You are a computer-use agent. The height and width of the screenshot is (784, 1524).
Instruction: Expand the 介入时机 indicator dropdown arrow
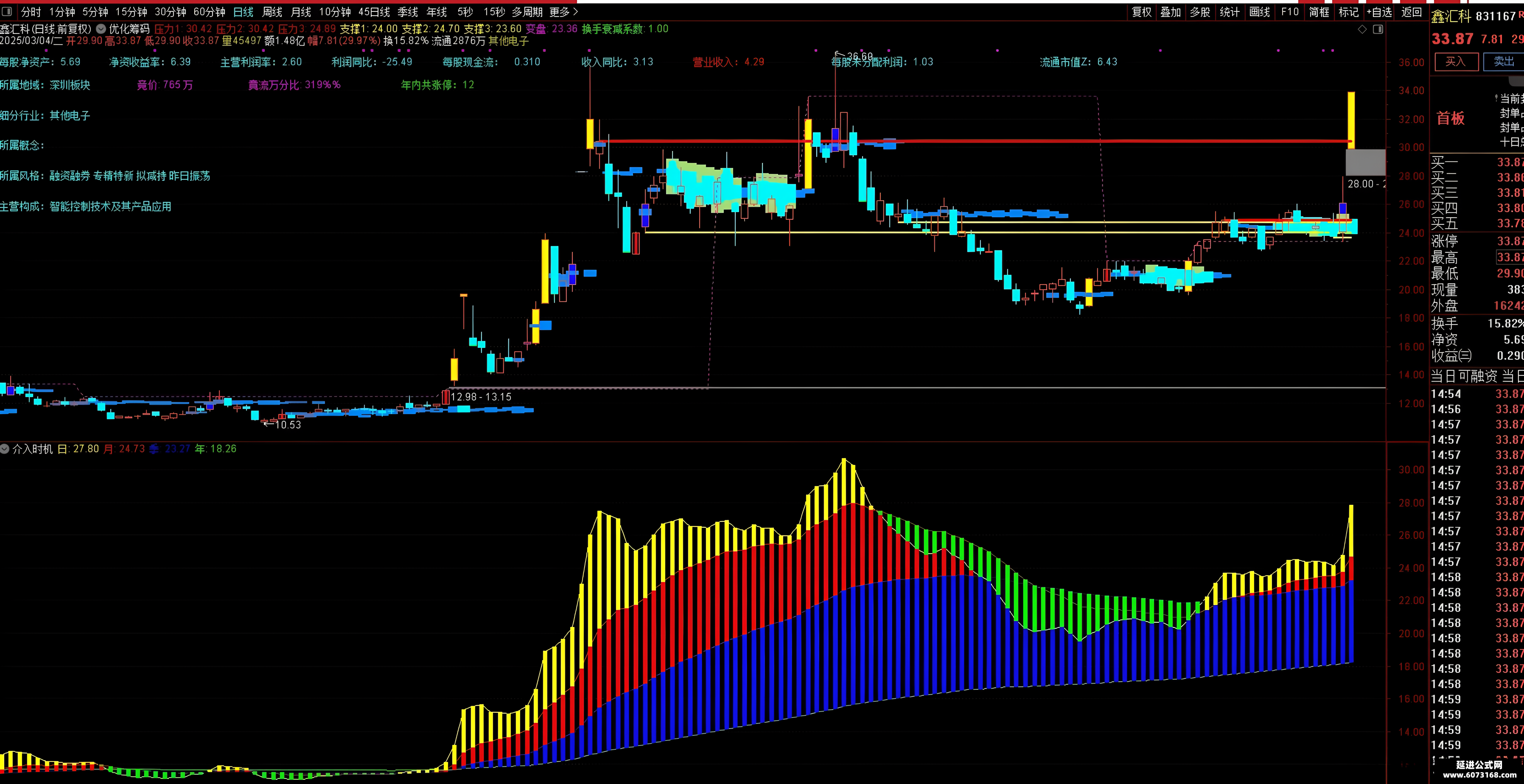pyautogui.click(x=5, y=449)
